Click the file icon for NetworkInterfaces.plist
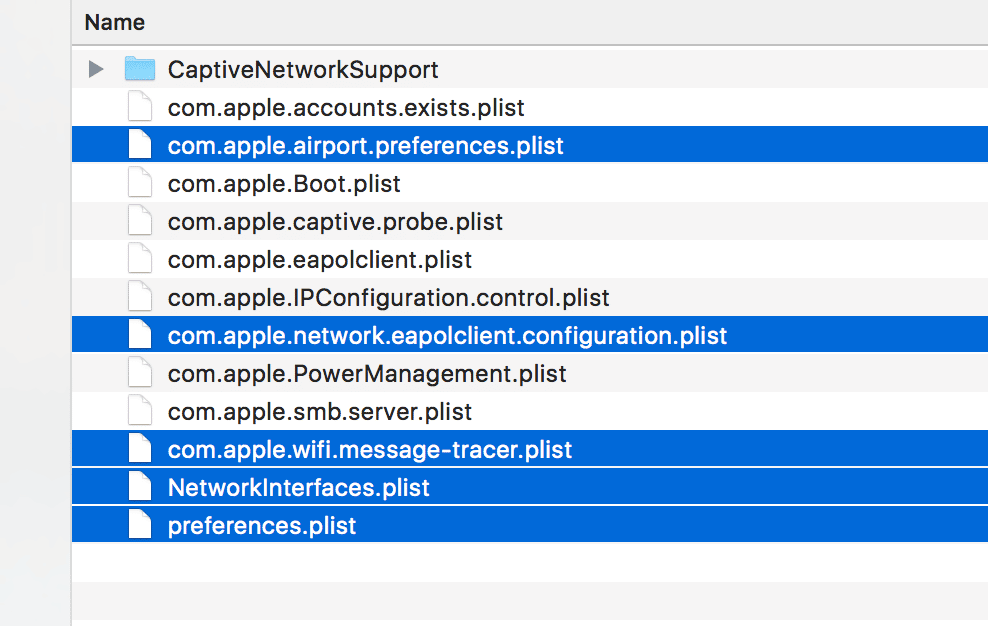988x626 pixels. tap(140, 486)
